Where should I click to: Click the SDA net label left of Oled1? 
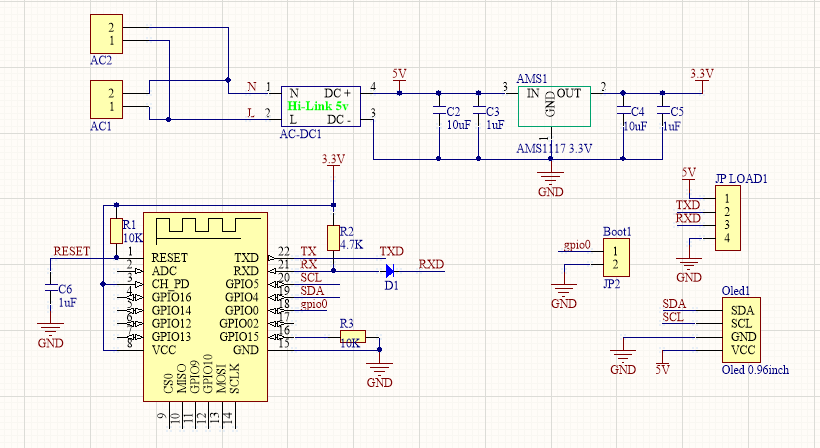(x=674, y=304)
